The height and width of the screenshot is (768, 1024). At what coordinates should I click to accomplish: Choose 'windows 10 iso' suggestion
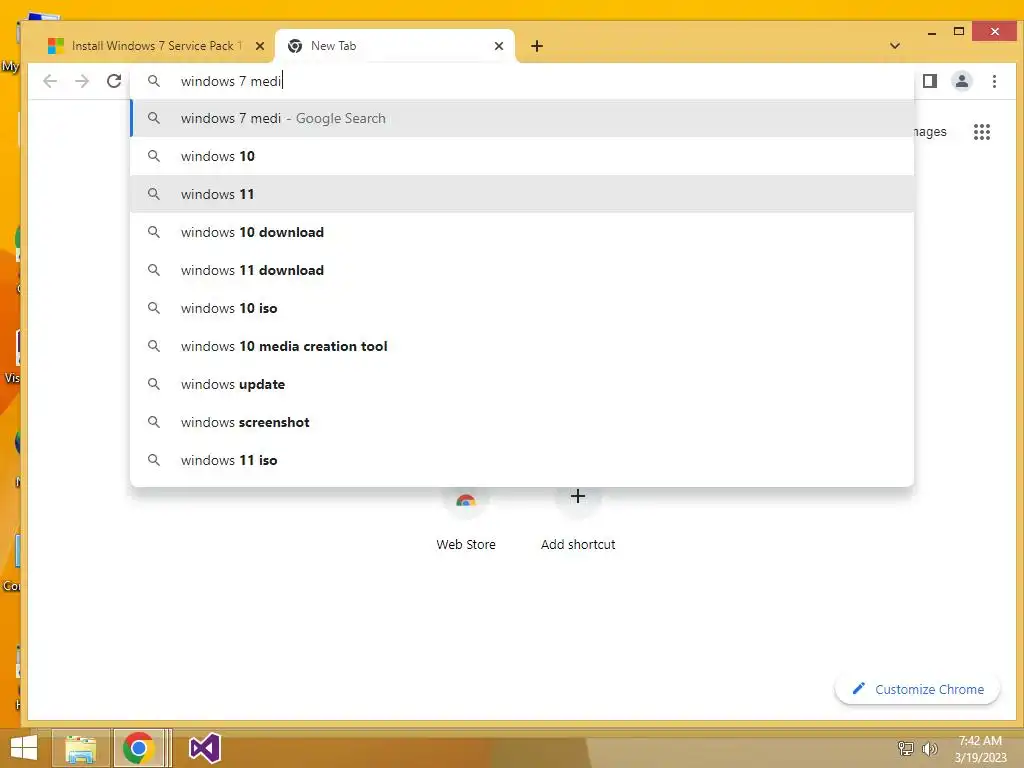pos(522,308)
